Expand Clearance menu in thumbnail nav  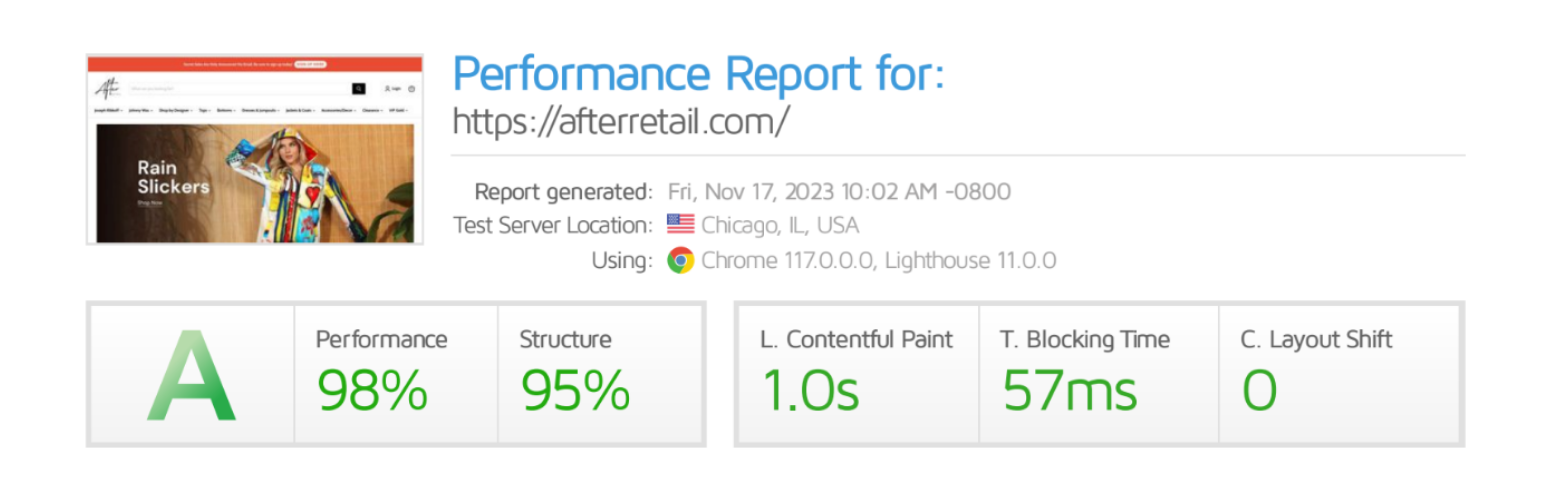pos(372,110)
